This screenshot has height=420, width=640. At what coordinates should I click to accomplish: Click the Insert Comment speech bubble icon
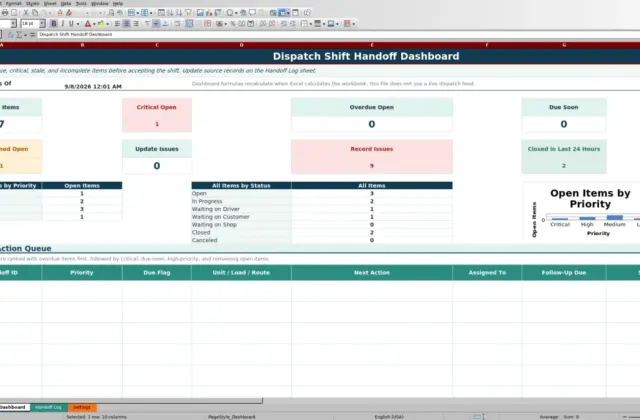253,13
